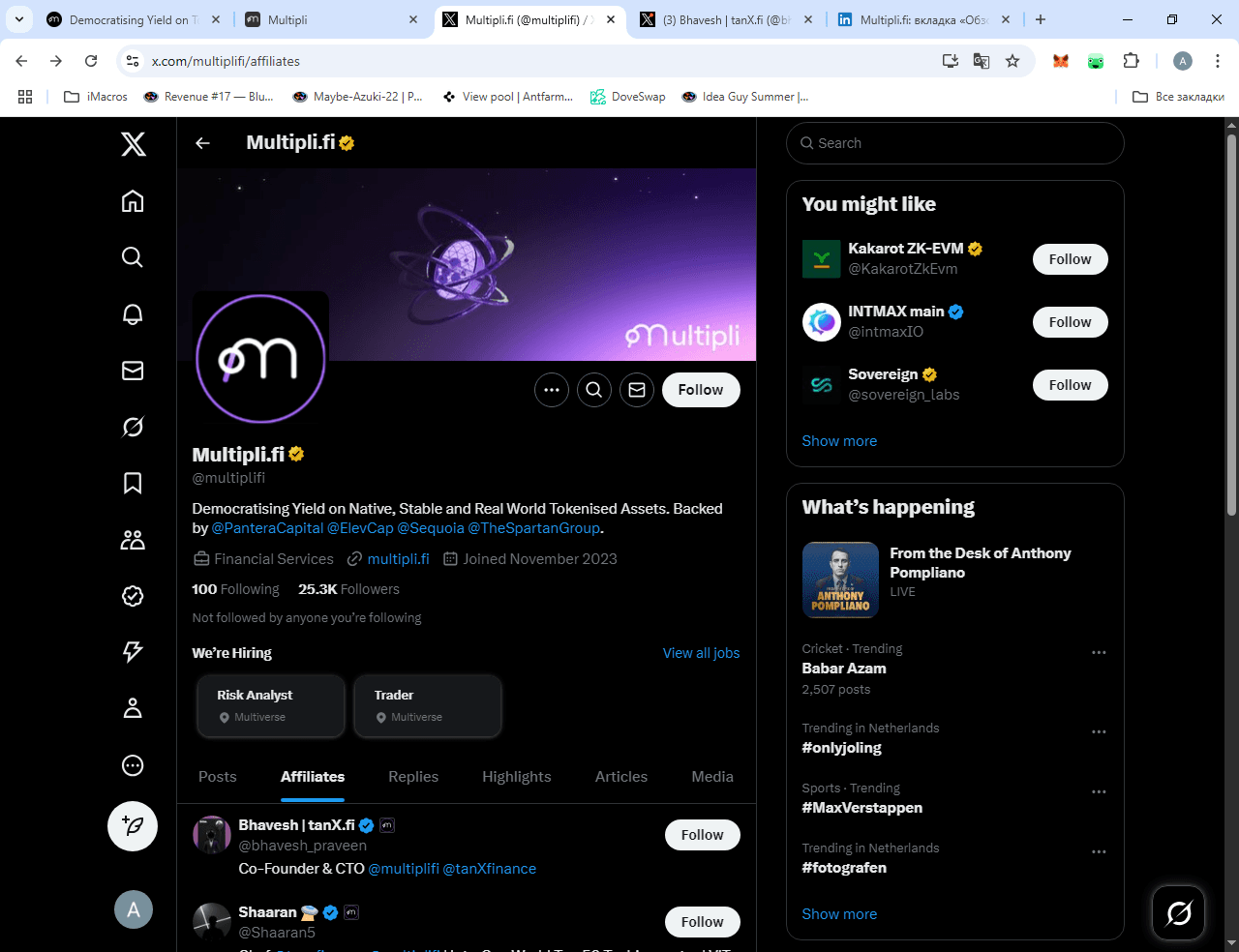Open Messages envelope in sidebar
Viewport: 1239px width, 952px height.
pyautogui.click(x=133, y=371)
